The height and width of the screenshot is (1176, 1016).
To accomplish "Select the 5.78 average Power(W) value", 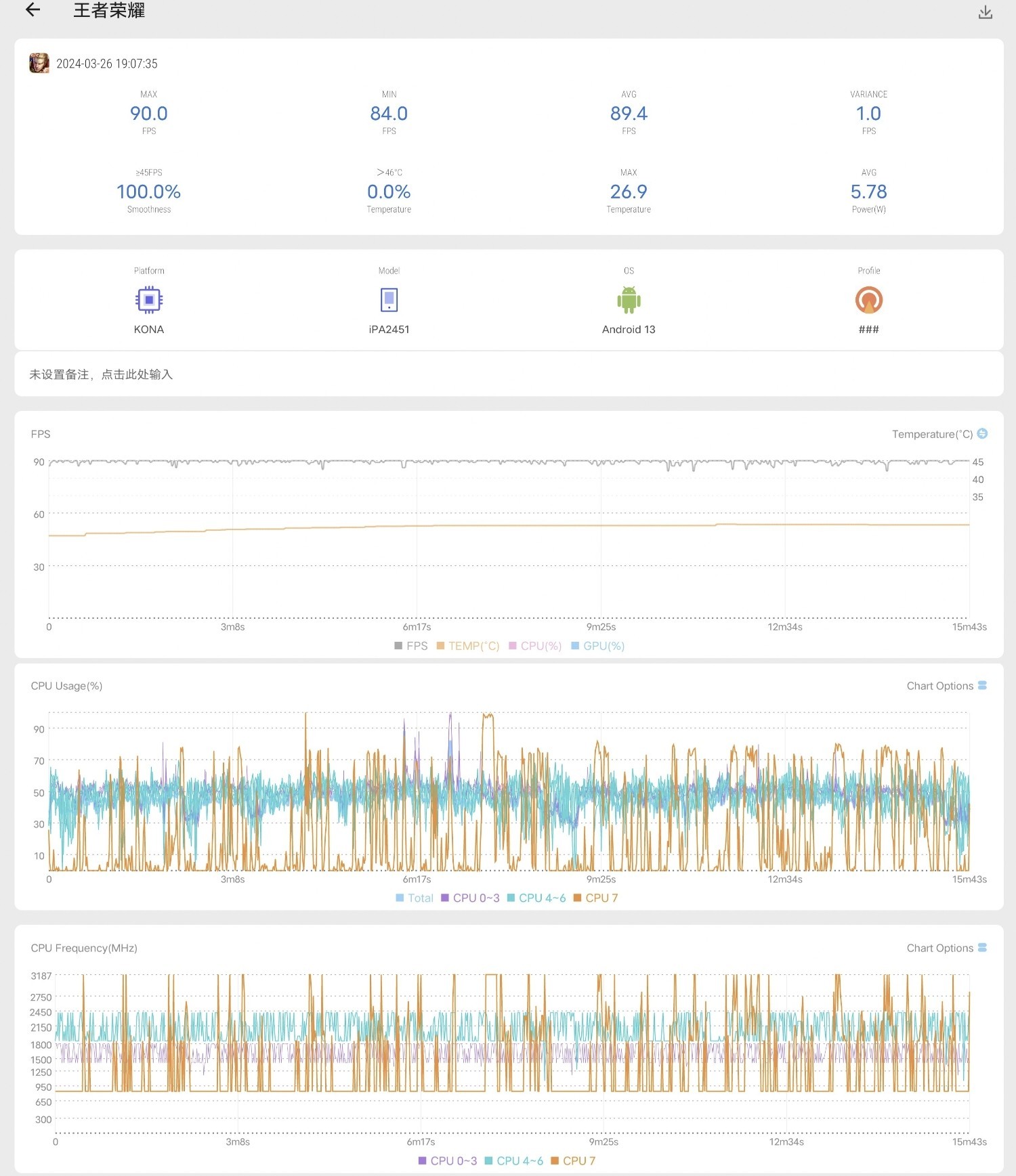I will click(869, 192).
